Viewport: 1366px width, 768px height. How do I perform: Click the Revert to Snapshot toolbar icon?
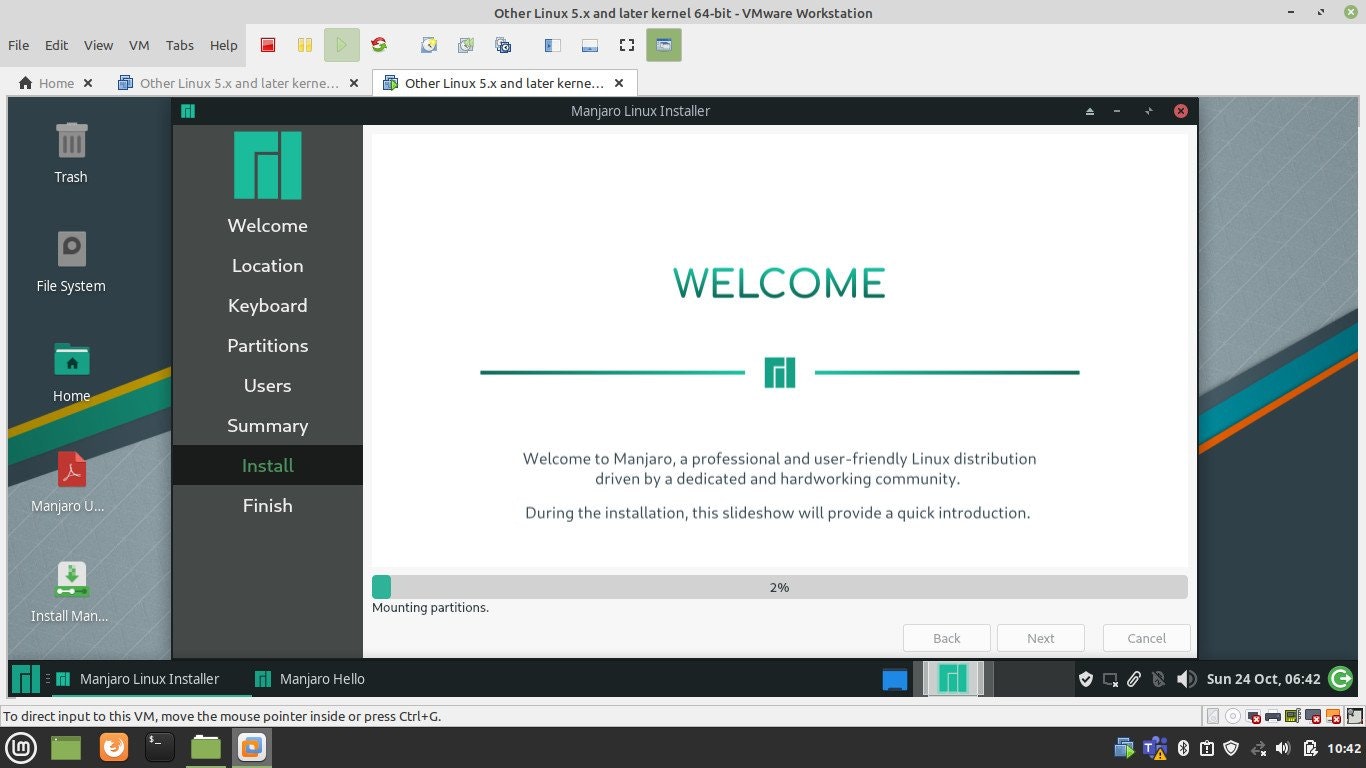click(x=466, y=45)
